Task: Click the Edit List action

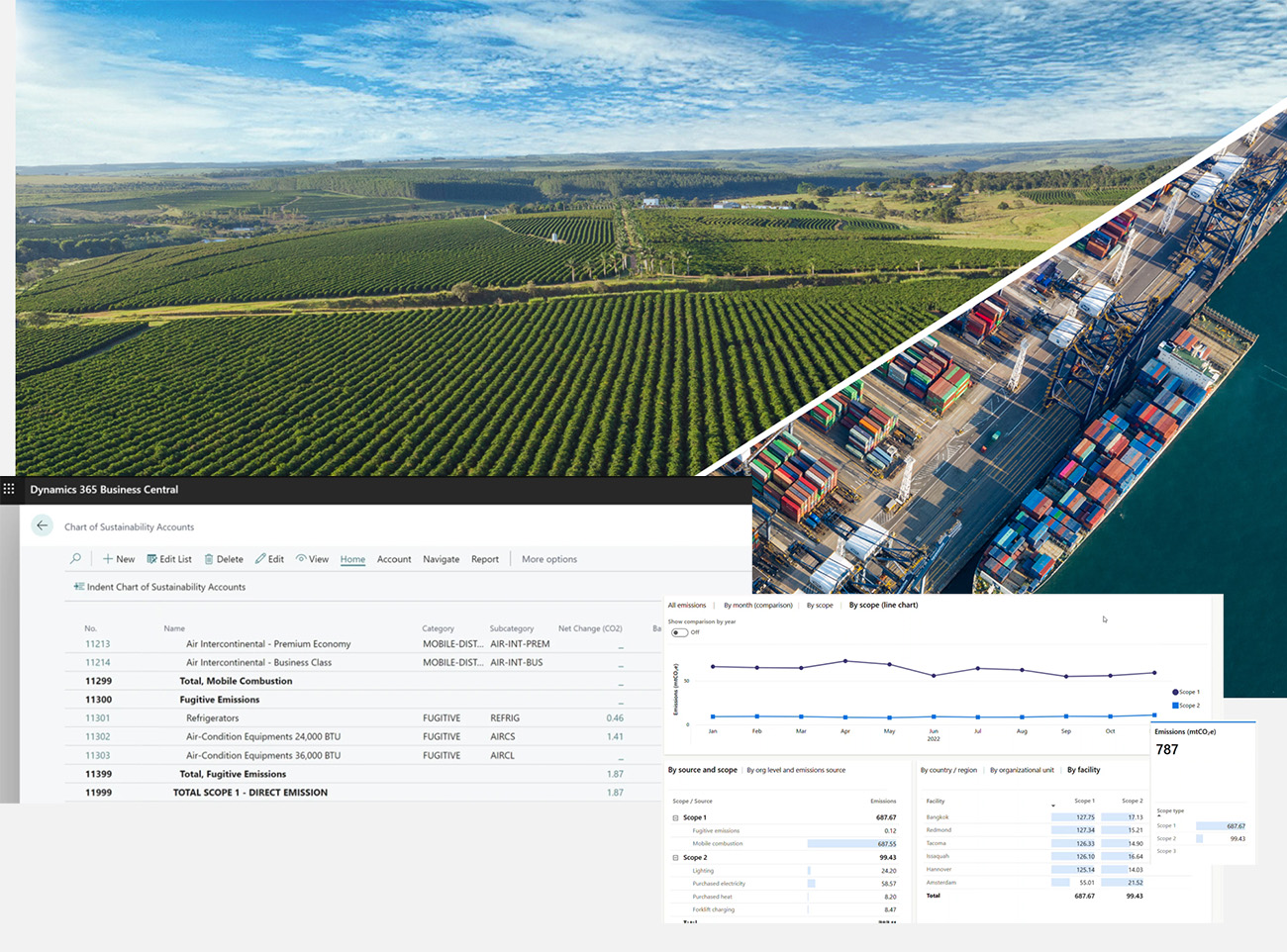Action: click(x=169, y=559)
